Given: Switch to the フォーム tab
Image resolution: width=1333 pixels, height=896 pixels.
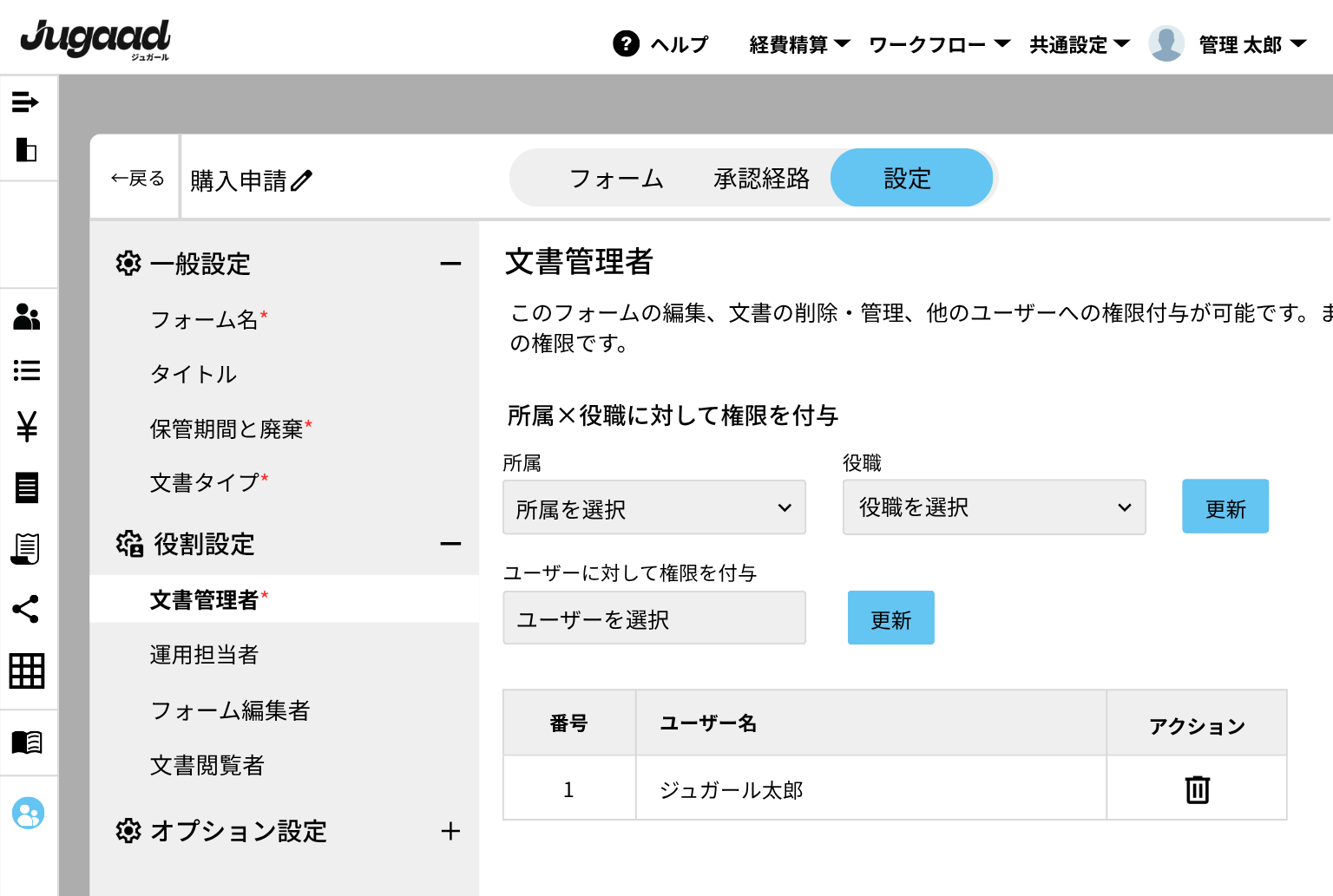Looking at the screenshot, I should 616,179.
